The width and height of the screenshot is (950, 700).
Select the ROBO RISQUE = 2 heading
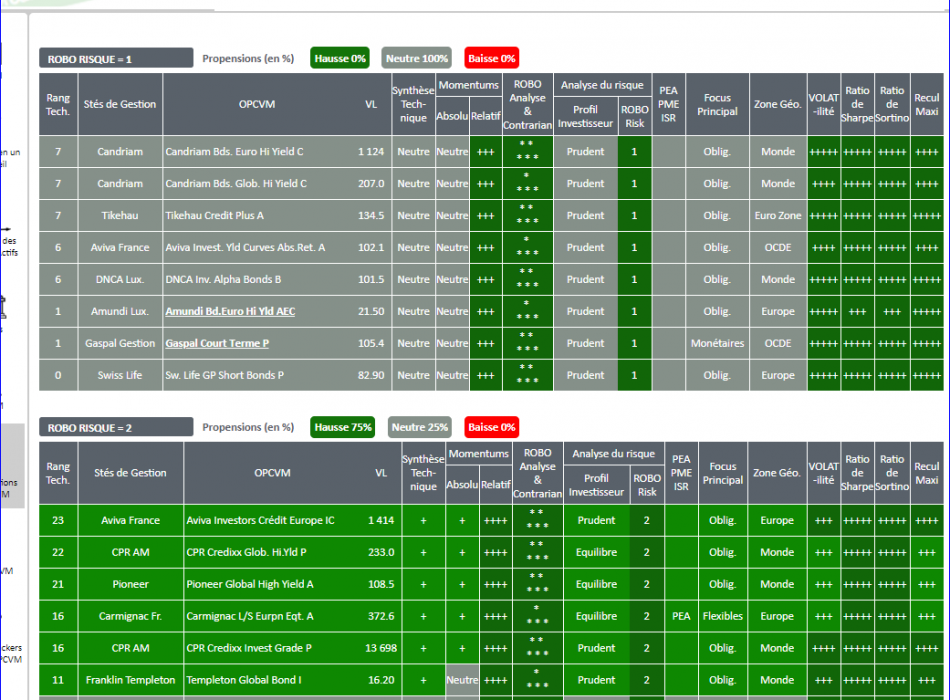pos(116,427)
